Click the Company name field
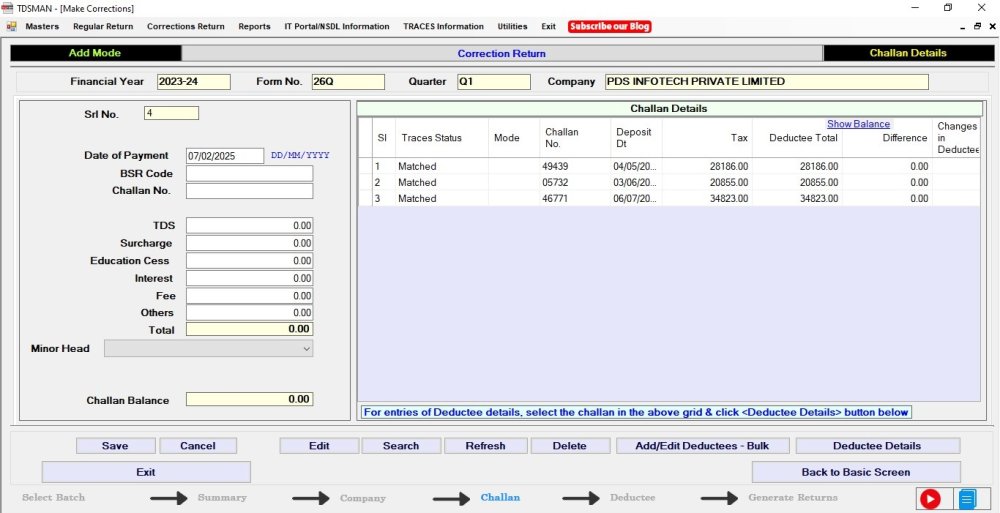1000x513 pixels. (767, 82)
